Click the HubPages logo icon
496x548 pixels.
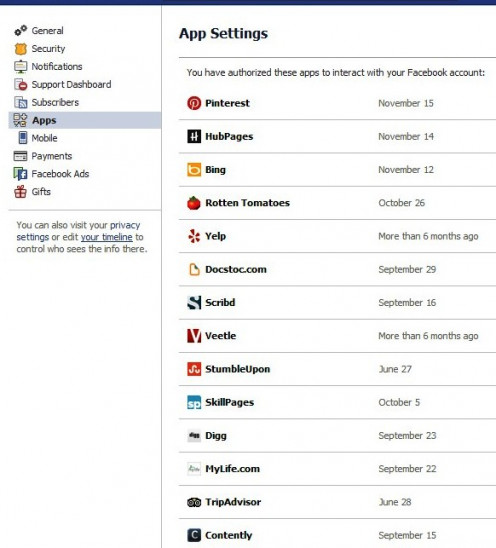pos(194,136)
